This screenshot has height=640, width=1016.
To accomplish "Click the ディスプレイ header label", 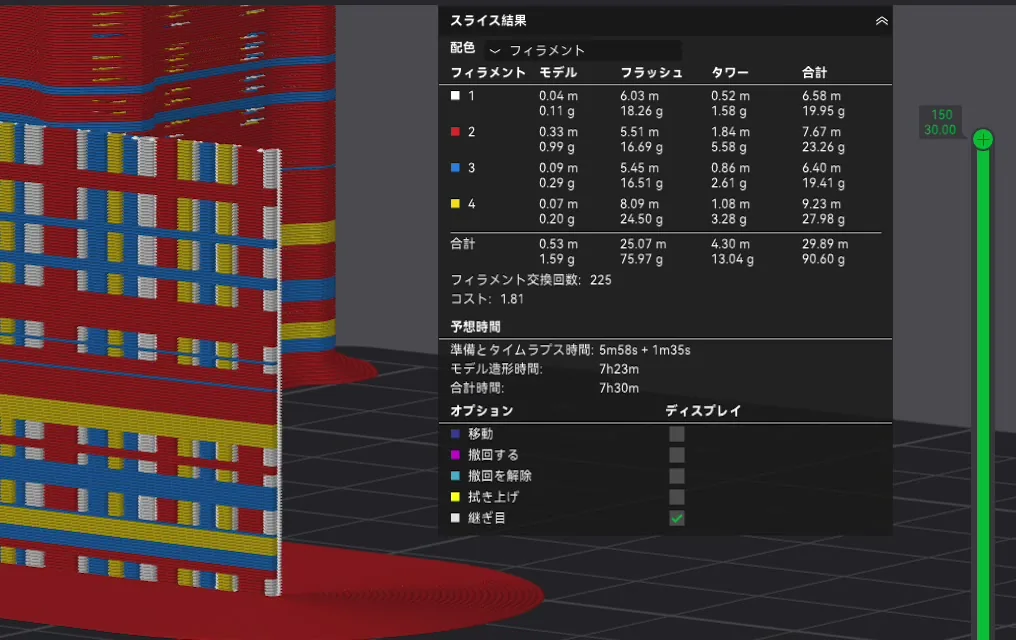I will click(x=703, y=411).
